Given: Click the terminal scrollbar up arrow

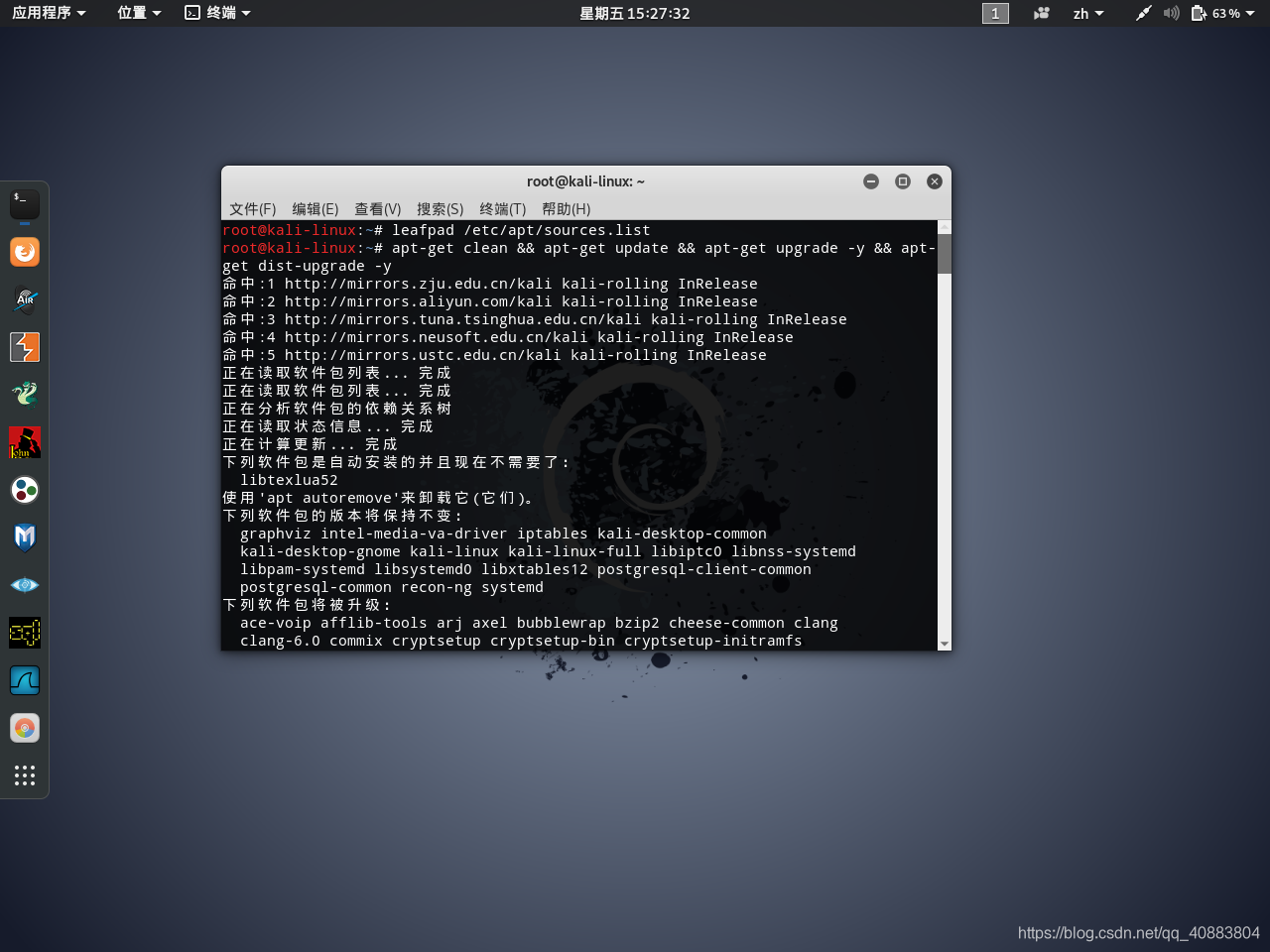Looking at the screenshot, I should coord(945,227).
